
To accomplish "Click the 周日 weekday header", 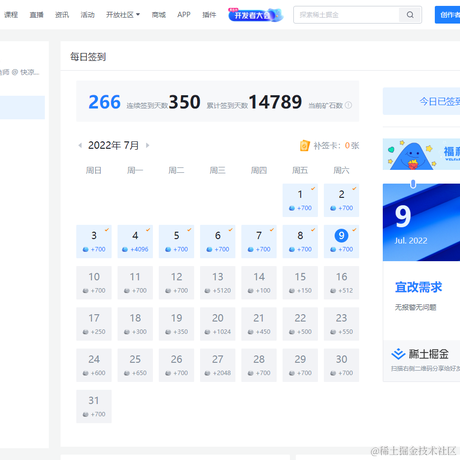I will 94,171.
